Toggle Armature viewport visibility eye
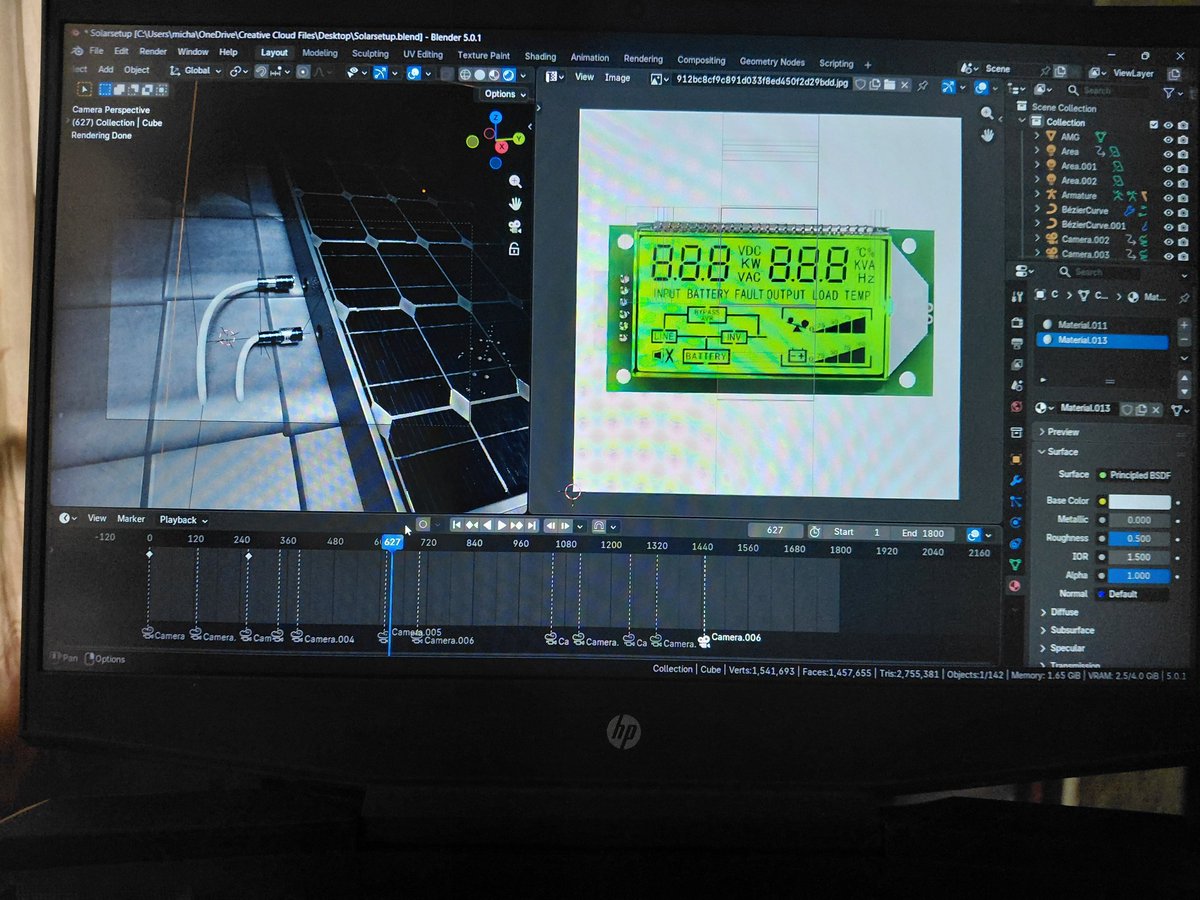Image resolution: width=1200 pixels, height=900 pixels. point(1168,197)
